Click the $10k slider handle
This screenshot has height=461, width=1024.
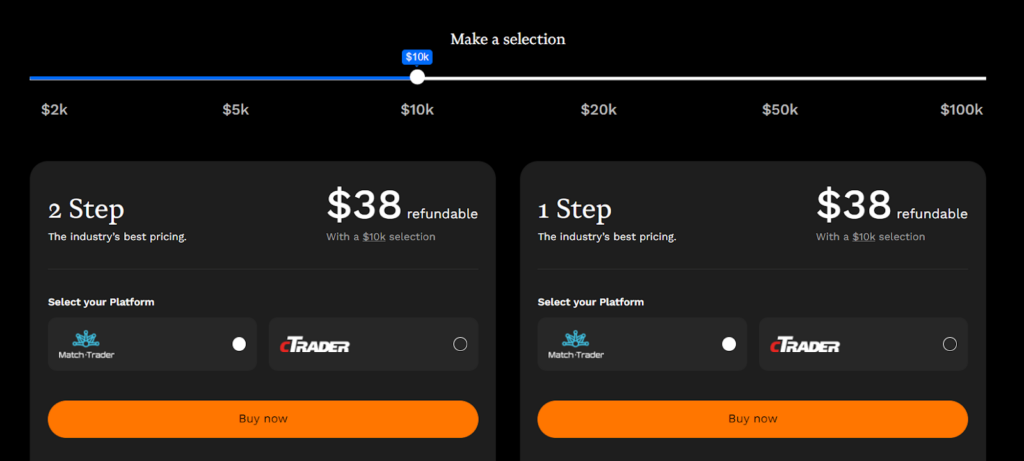point(417,77)
